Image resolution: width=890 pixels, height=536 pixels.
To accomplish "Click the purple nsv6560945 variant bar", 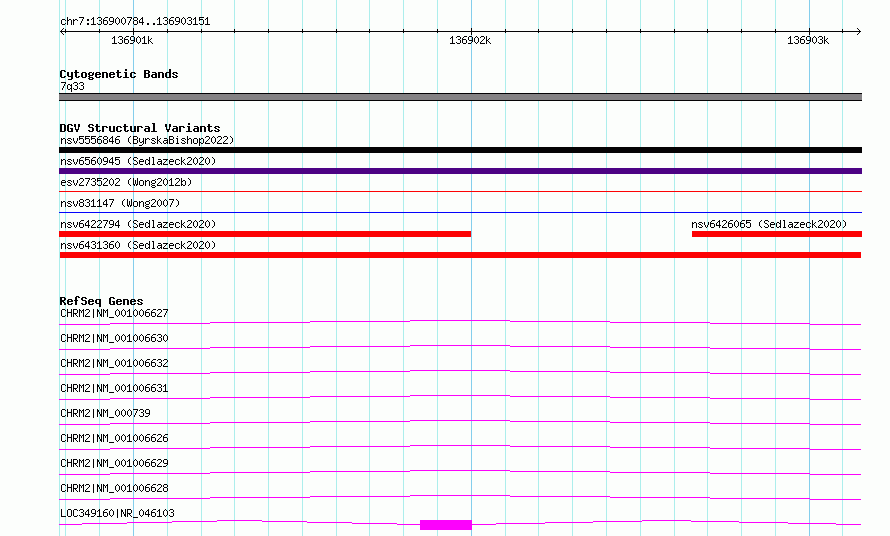I will click(x=460, y=171).
